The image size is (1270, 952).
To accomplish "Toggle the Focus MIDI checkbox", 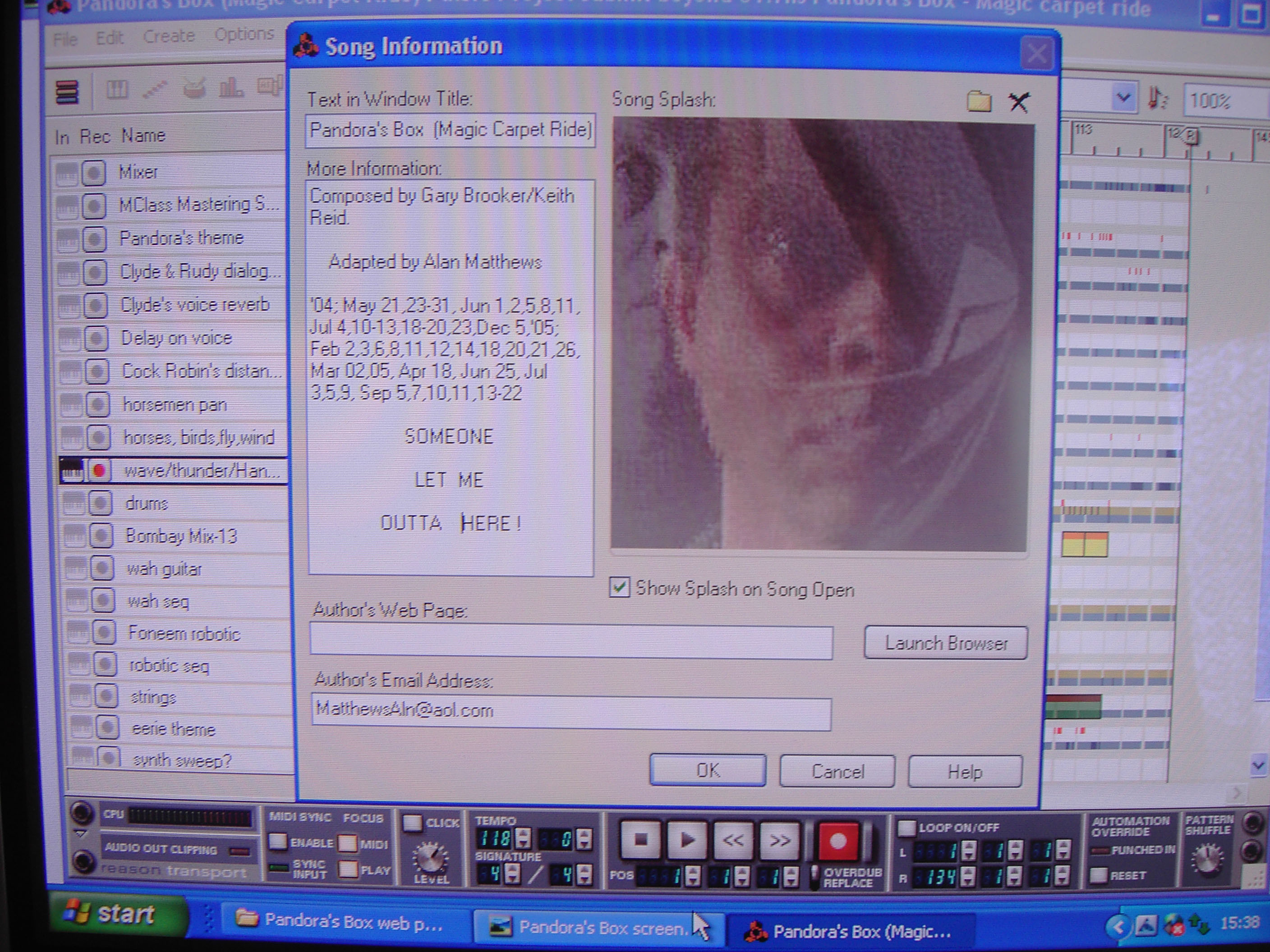I will pyautogui.click(x=347, y=843).
